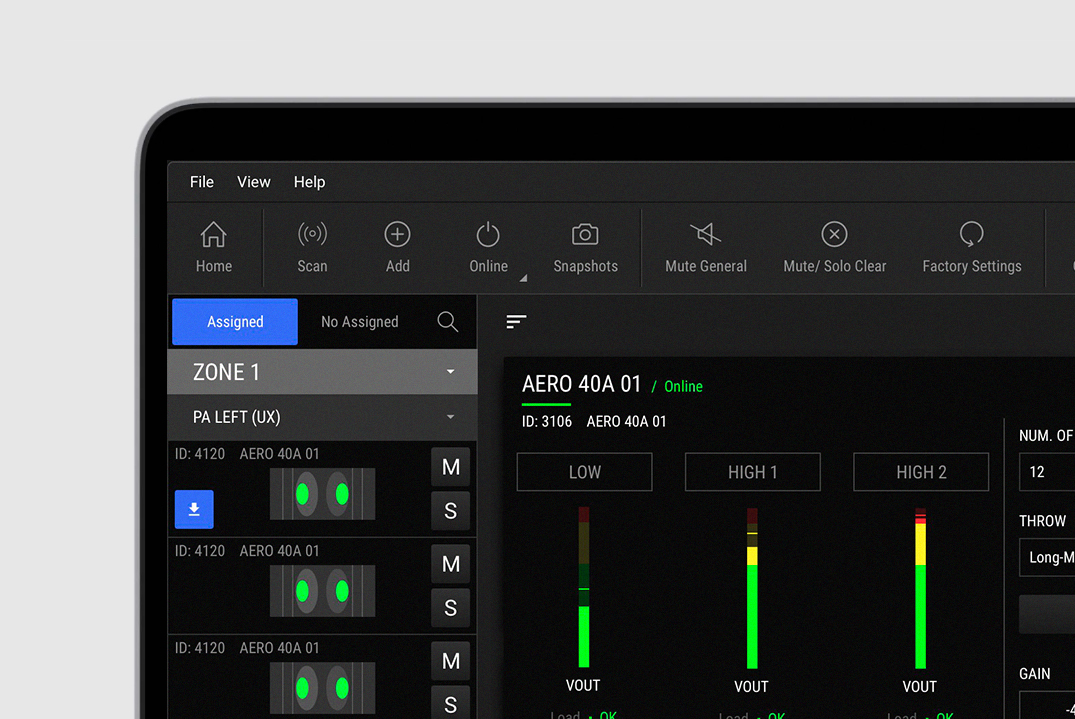Viewport: 1075px width, 719px height.
Task: Open the device list search magnifier
Action: click(447, 322)
